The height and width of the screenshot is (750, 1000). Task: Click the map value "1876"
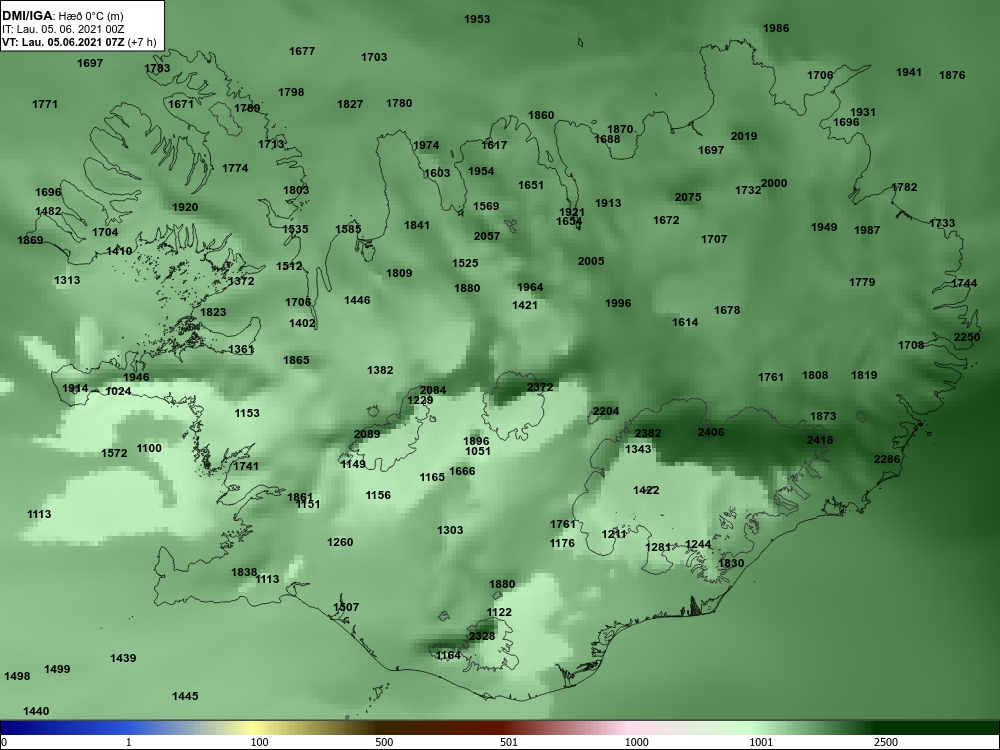point(952,75)
